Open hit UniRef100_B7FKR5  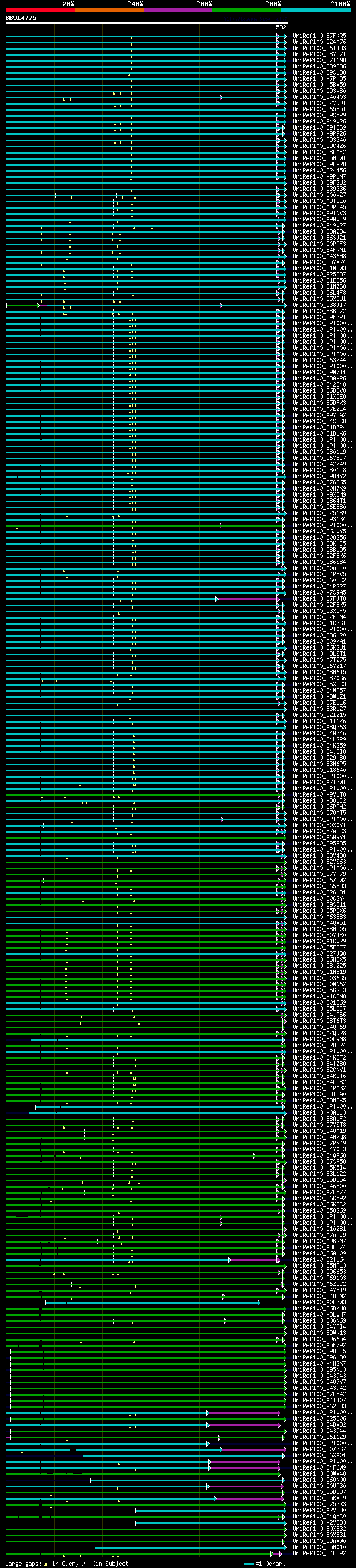[319, 36]
